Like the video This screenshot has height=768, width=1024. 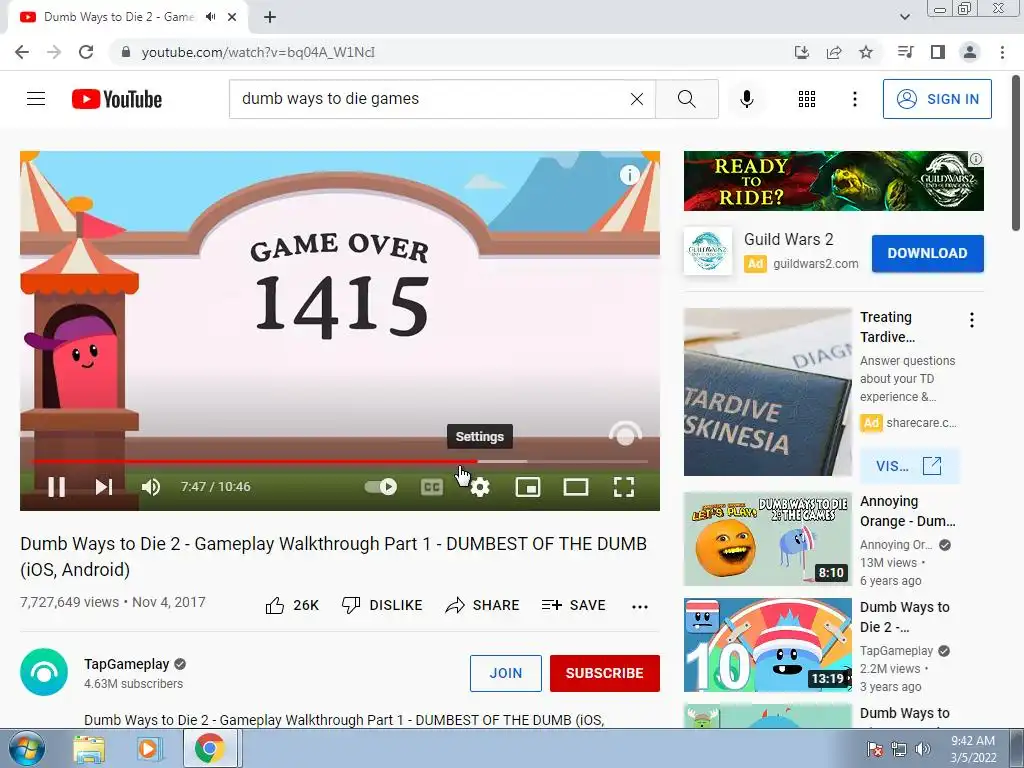[292, 605]
